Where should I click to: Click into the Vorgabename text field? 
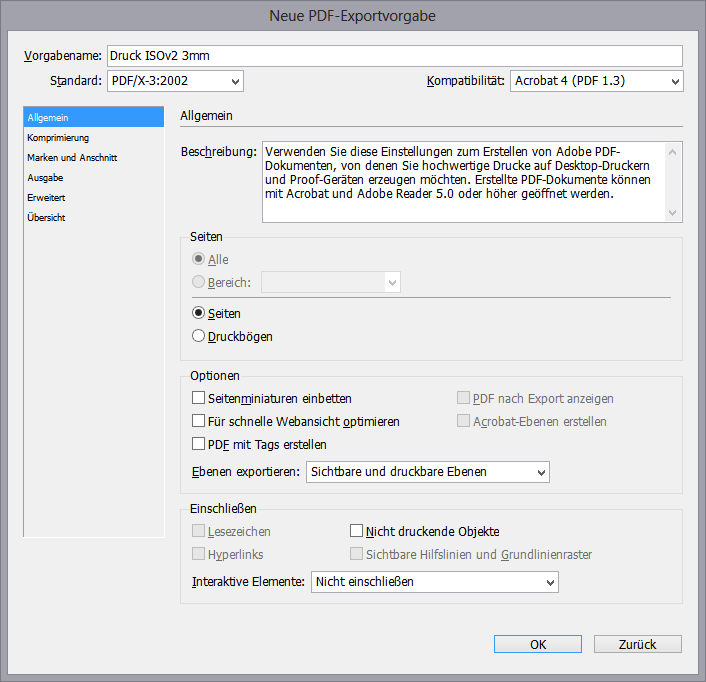[394, 56]
